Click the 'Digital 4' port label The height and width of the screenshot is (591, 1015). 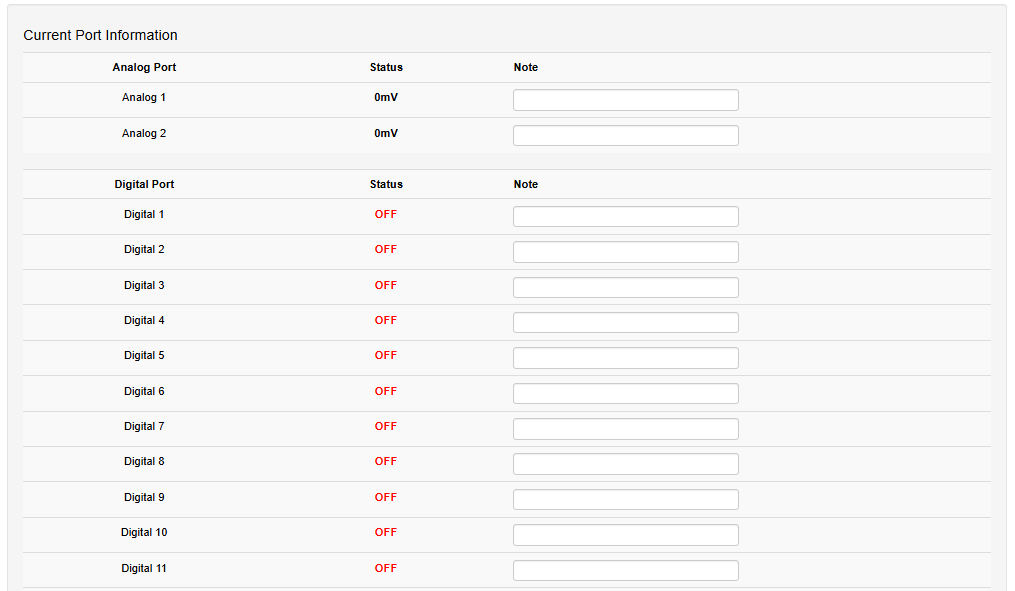[x=144, y=320]
